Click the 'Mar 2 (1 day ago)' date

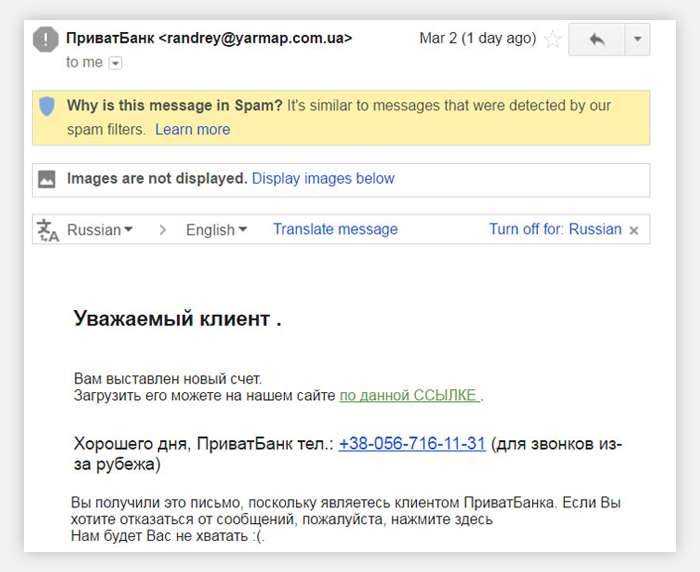[478, 38]
